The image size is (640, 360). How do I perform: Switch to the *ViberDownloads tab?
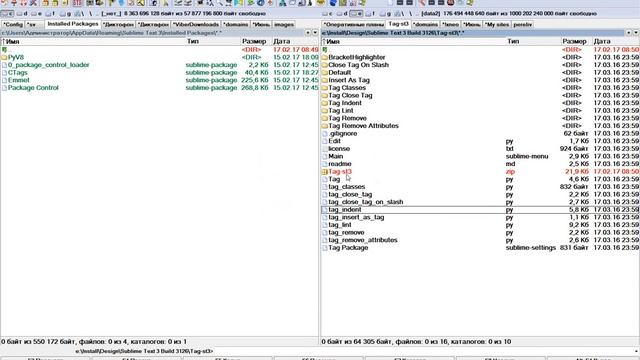[196, 24]
